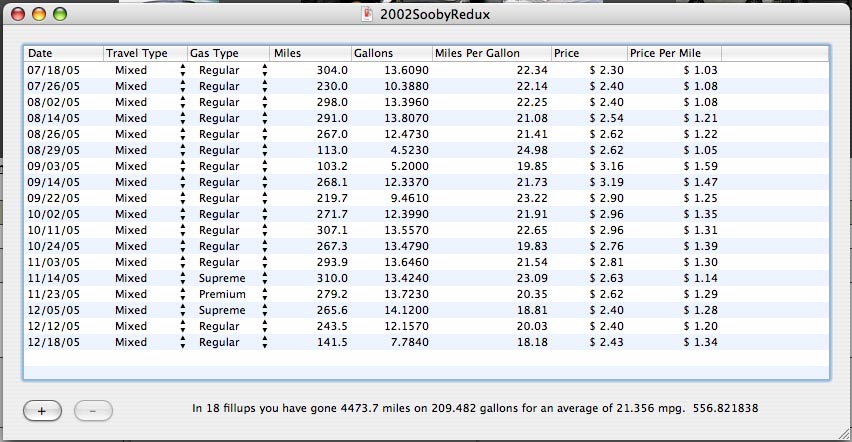Click the document icon beside 2002SoobyRedux title

tap(367, 14)
